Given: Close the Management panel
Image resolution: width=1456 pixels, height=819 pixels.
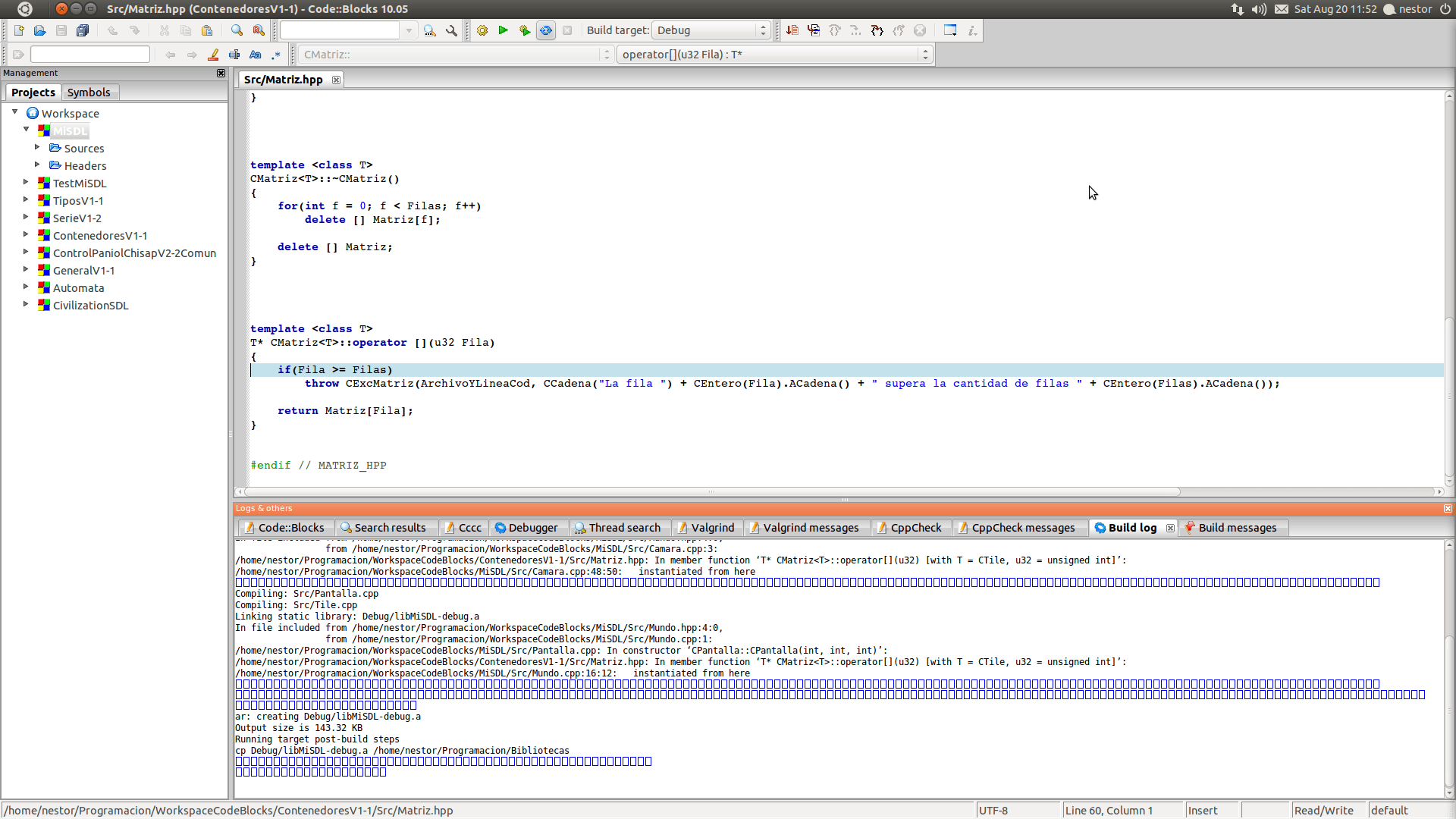Looking at the screenshot, I should 221,74.
